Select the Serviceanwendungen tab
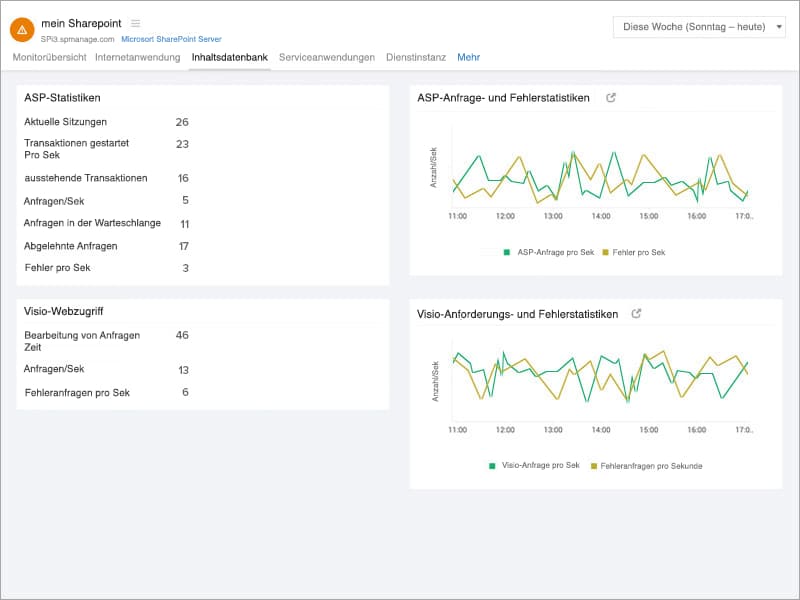The width and height of the screenshot is (800, 600). (x=325, y=58)
